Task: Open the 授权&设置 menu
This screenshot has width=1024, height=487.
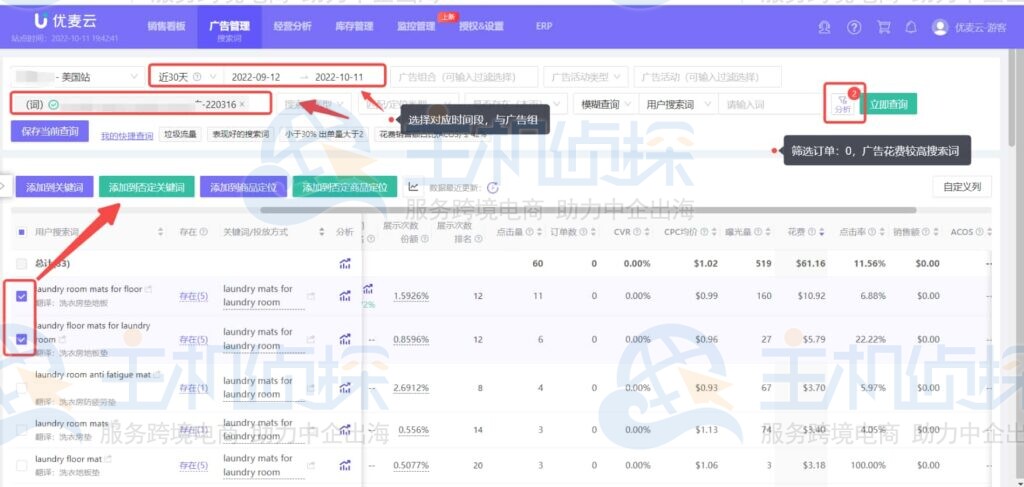Action: 481,27
